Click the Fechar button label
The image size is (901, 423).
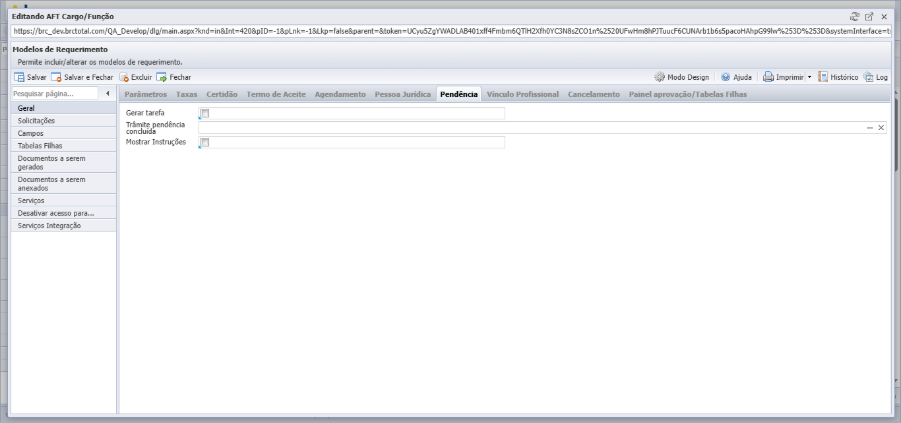coord(180,77)
